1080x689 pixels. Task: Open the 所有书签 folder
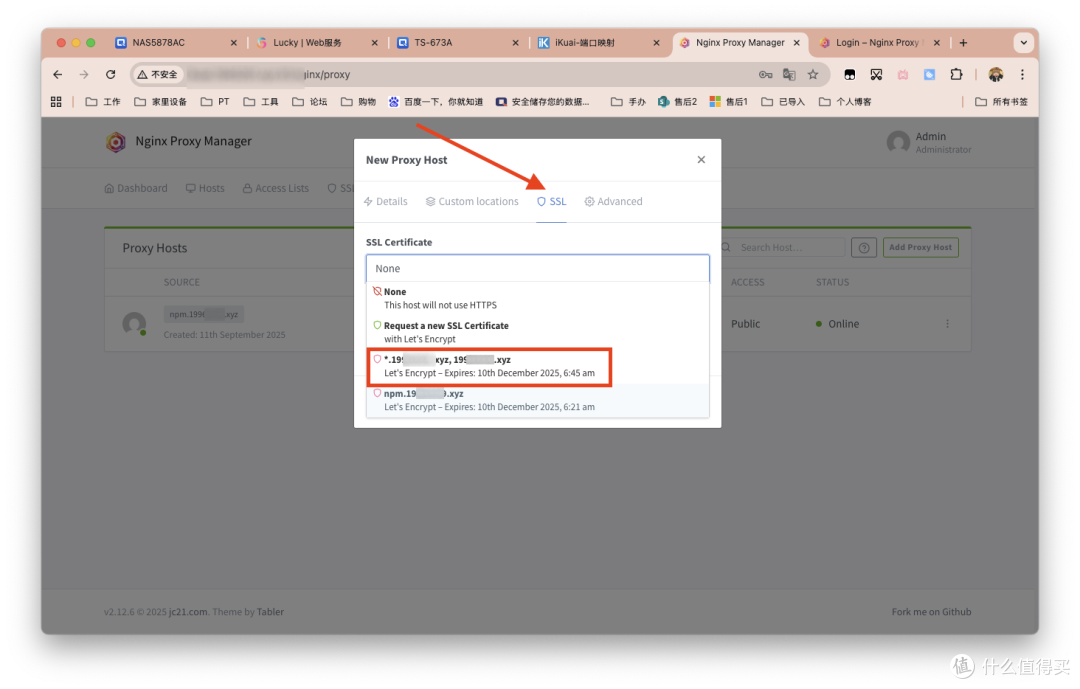pos(1001,101)
